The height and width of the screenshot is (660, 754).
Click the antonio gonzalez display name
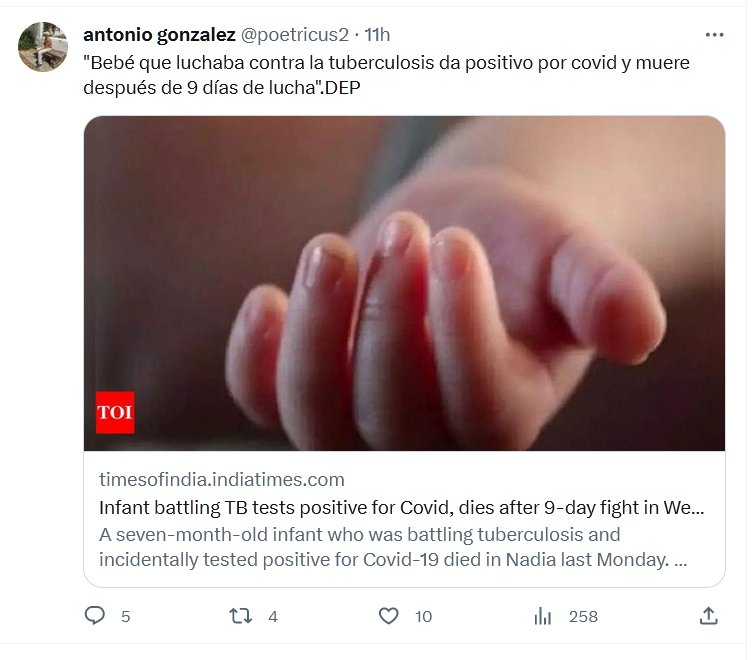click(159, 35)
